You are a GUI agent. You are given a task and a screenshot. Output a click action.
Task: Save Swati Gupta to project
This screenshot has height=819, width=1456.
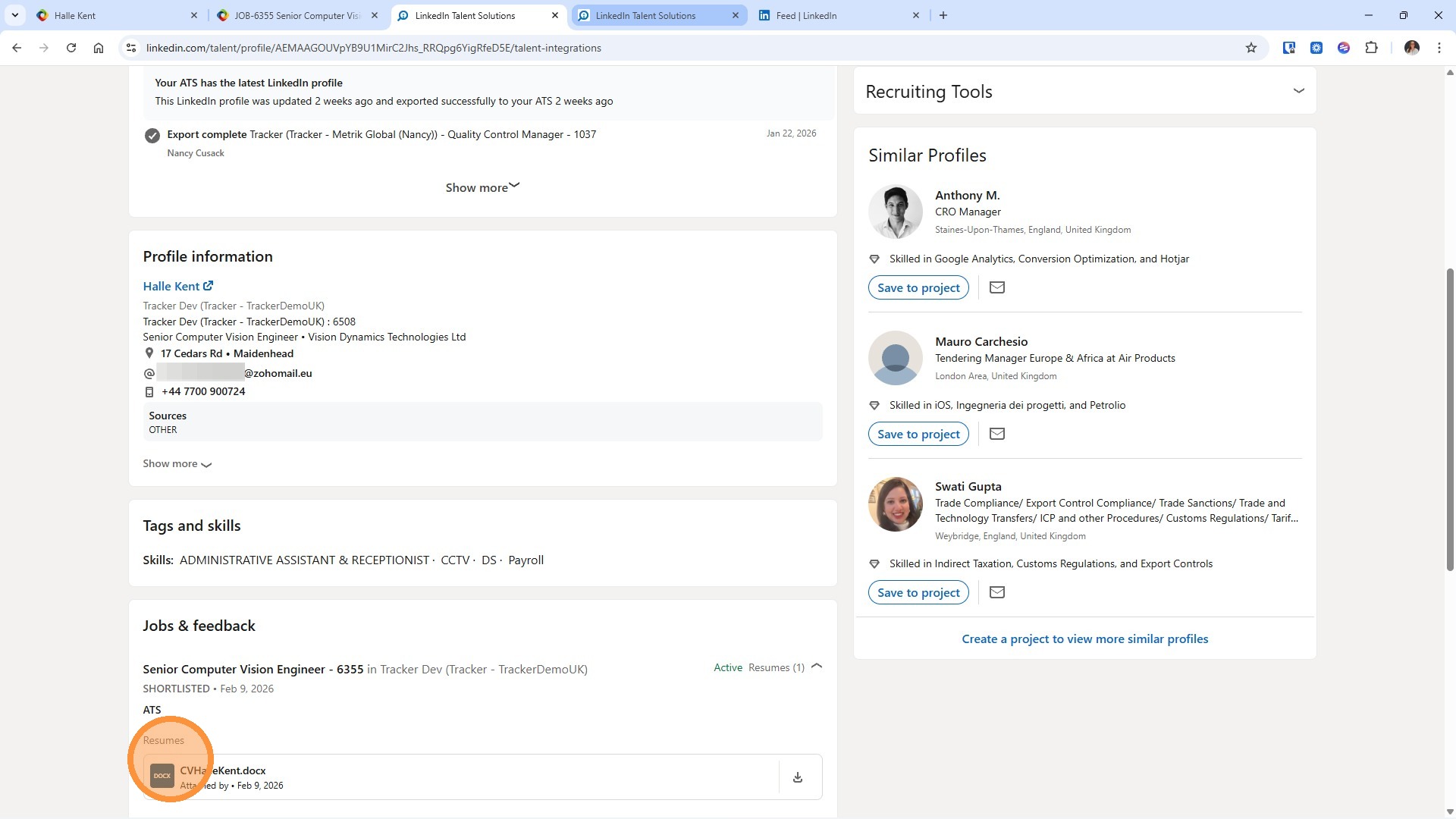918,592
